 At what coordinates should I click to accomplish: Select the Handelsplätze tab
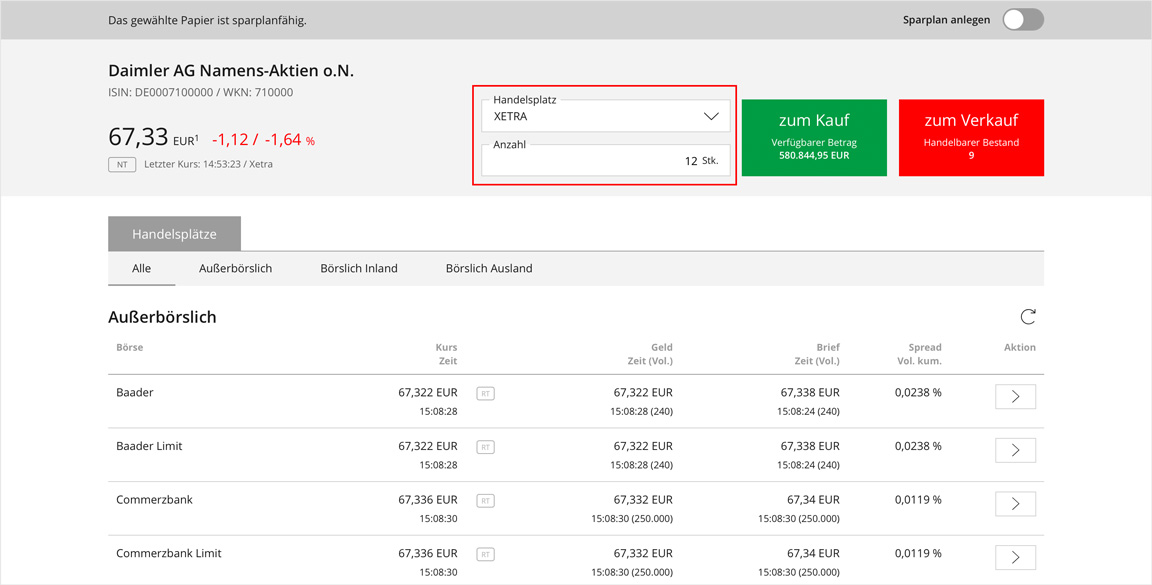click(174, 234)
